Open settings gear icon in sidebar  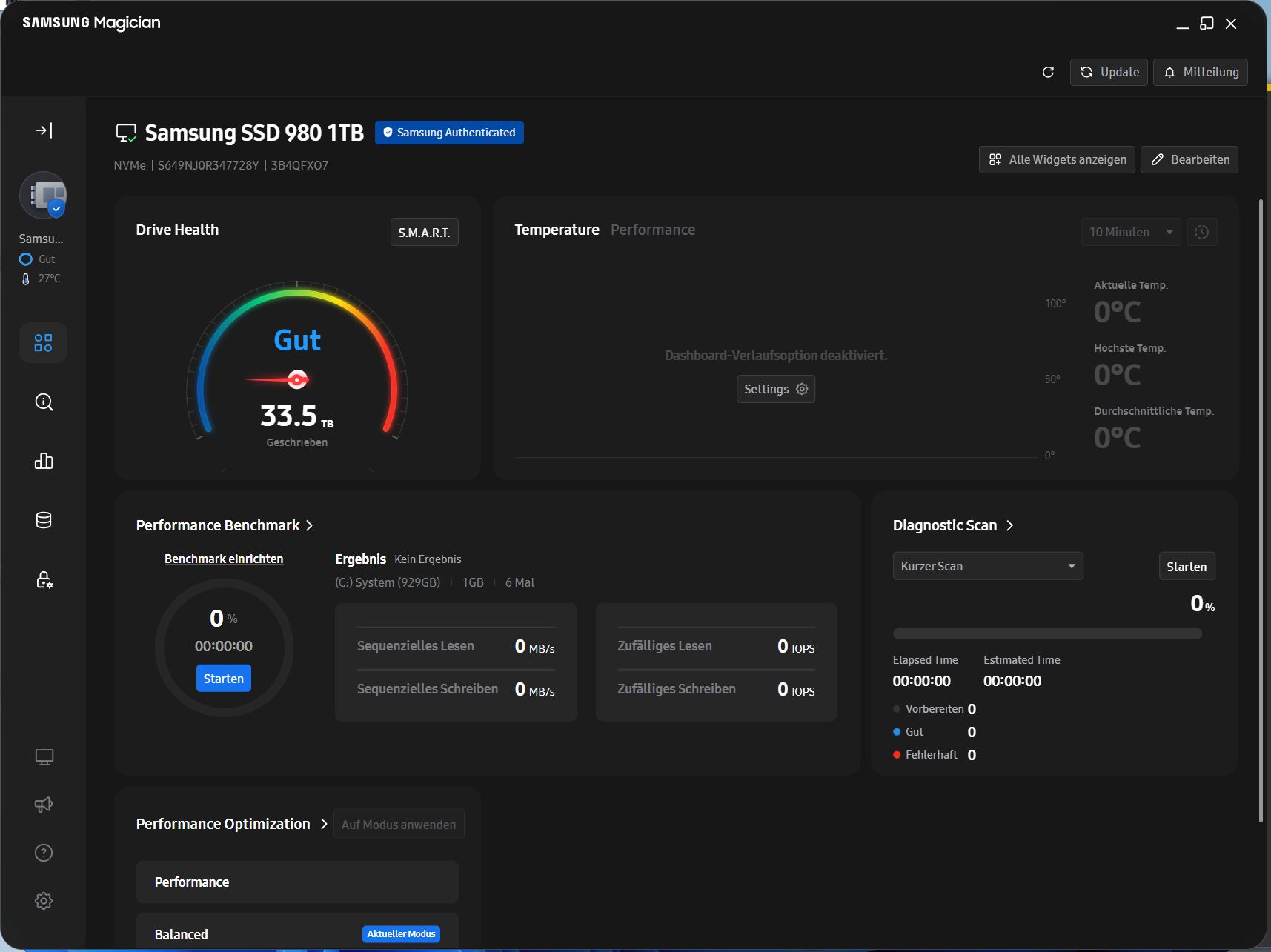point(44,901)
